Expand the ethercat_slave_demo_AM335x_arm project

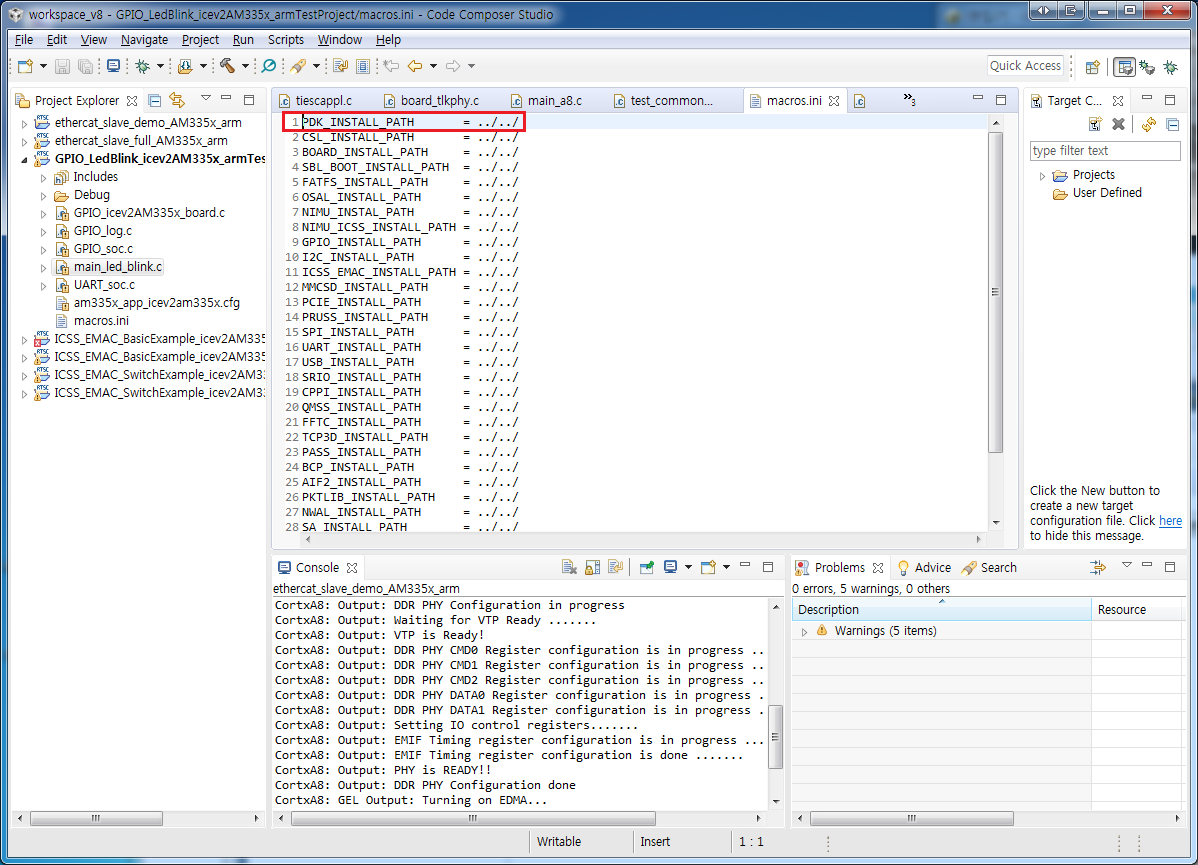[x=24, y=123]
